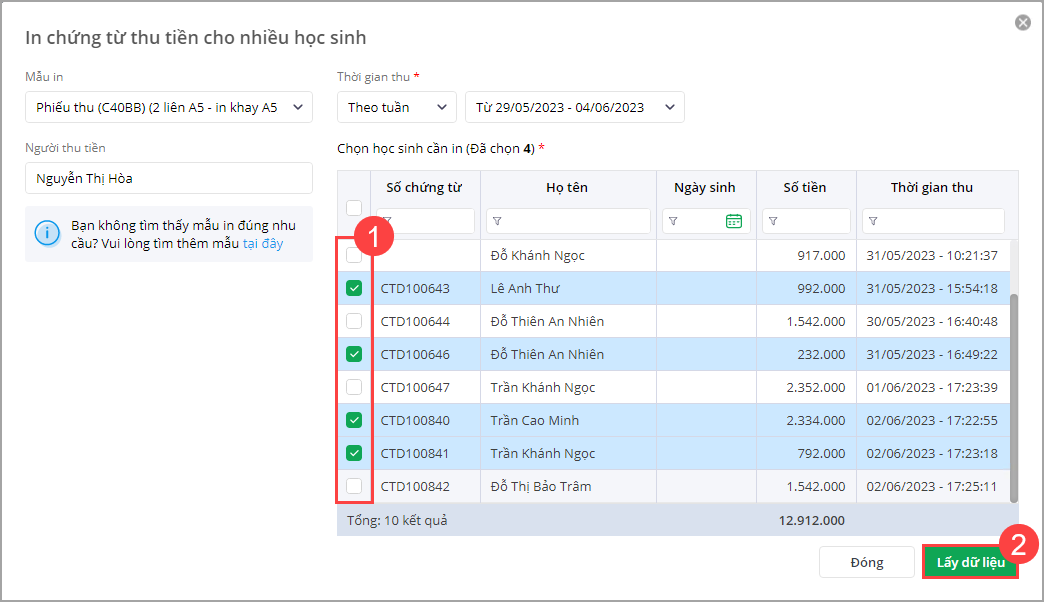Tick the checkbox for CTD100842 Đỗ Thị Bảo Trâm
Viewport: 1044px width, 602px height.
(354, 487)
